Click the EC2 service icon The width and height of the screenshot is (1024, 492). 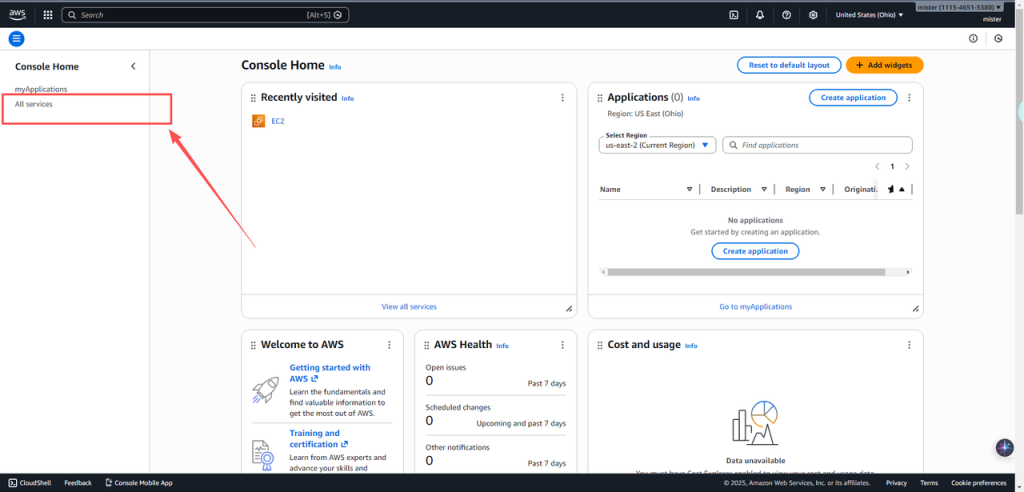click(x=259, y=121)
